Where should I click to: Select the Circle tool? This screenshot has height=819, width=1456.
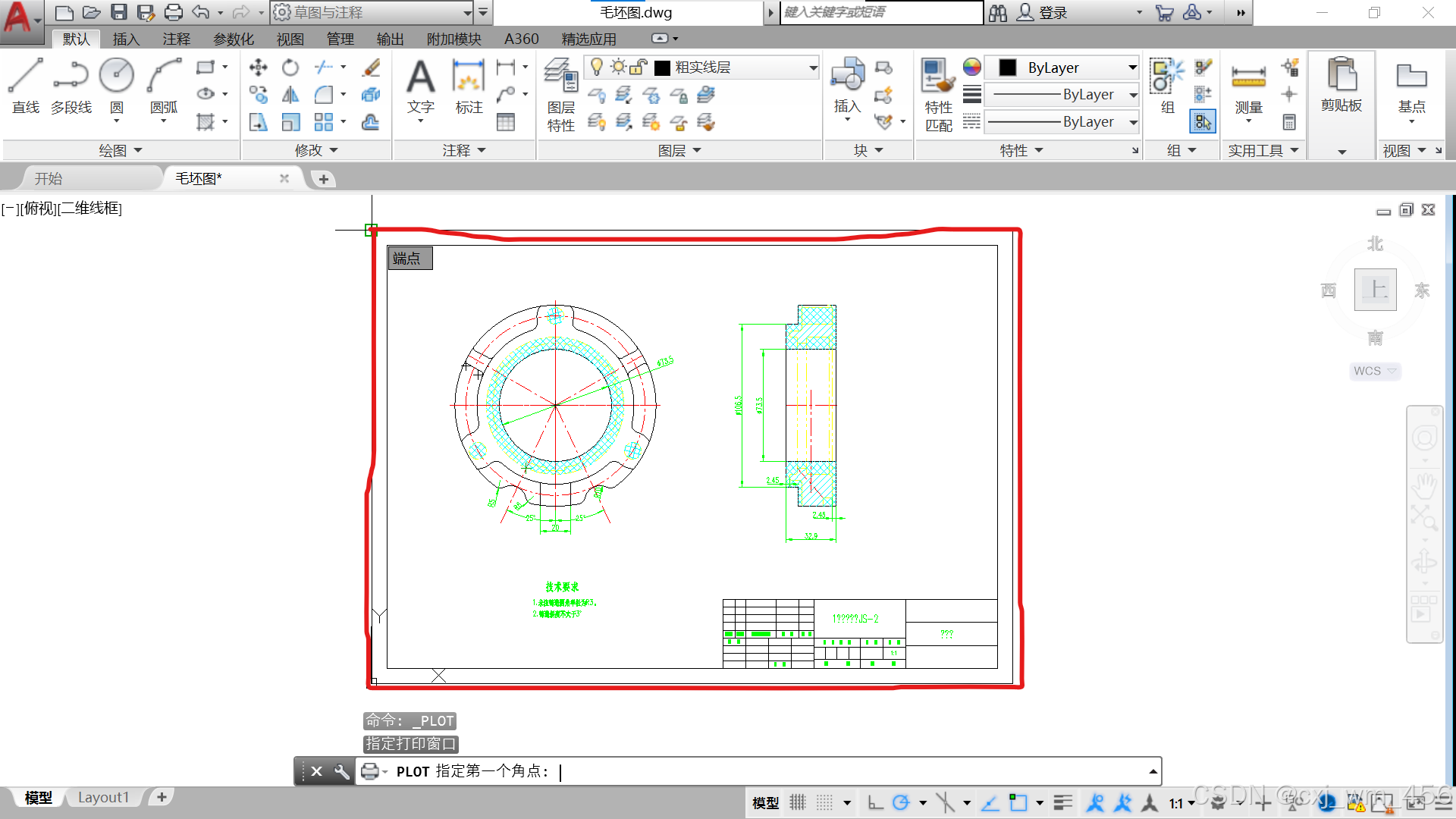(117, 77)
